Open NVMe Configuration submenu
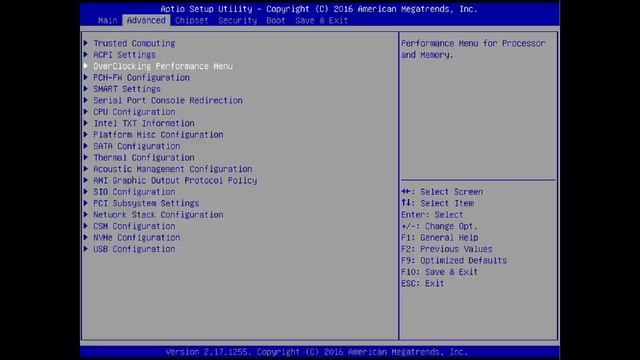 [137, 238]
